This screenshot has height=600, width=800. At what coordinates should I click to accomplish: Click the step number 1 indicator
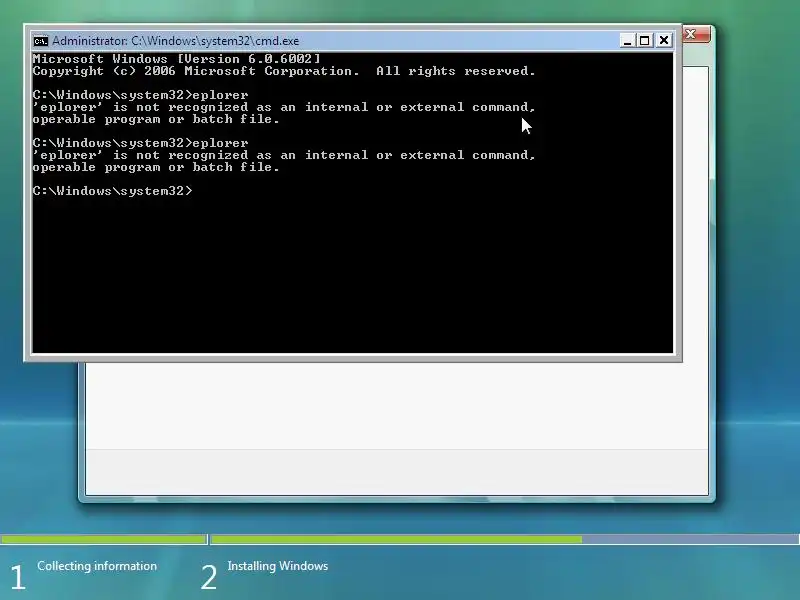18,578
